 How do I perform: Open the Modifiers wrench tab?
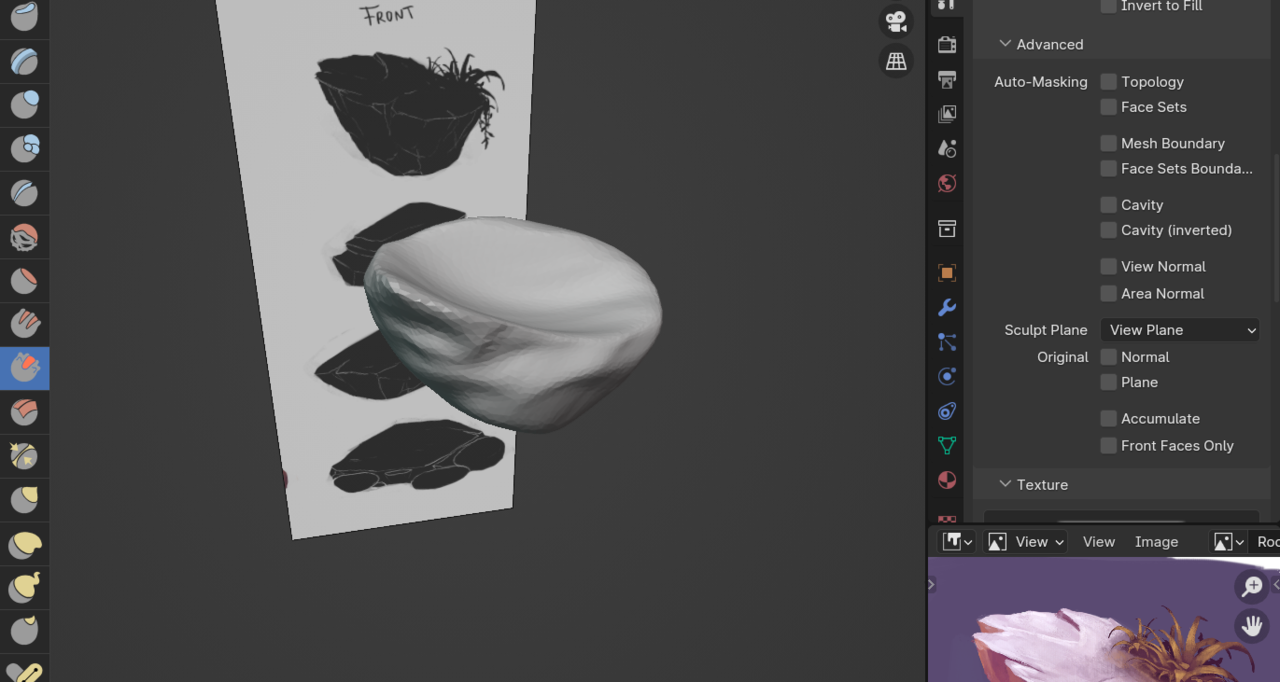947,307
